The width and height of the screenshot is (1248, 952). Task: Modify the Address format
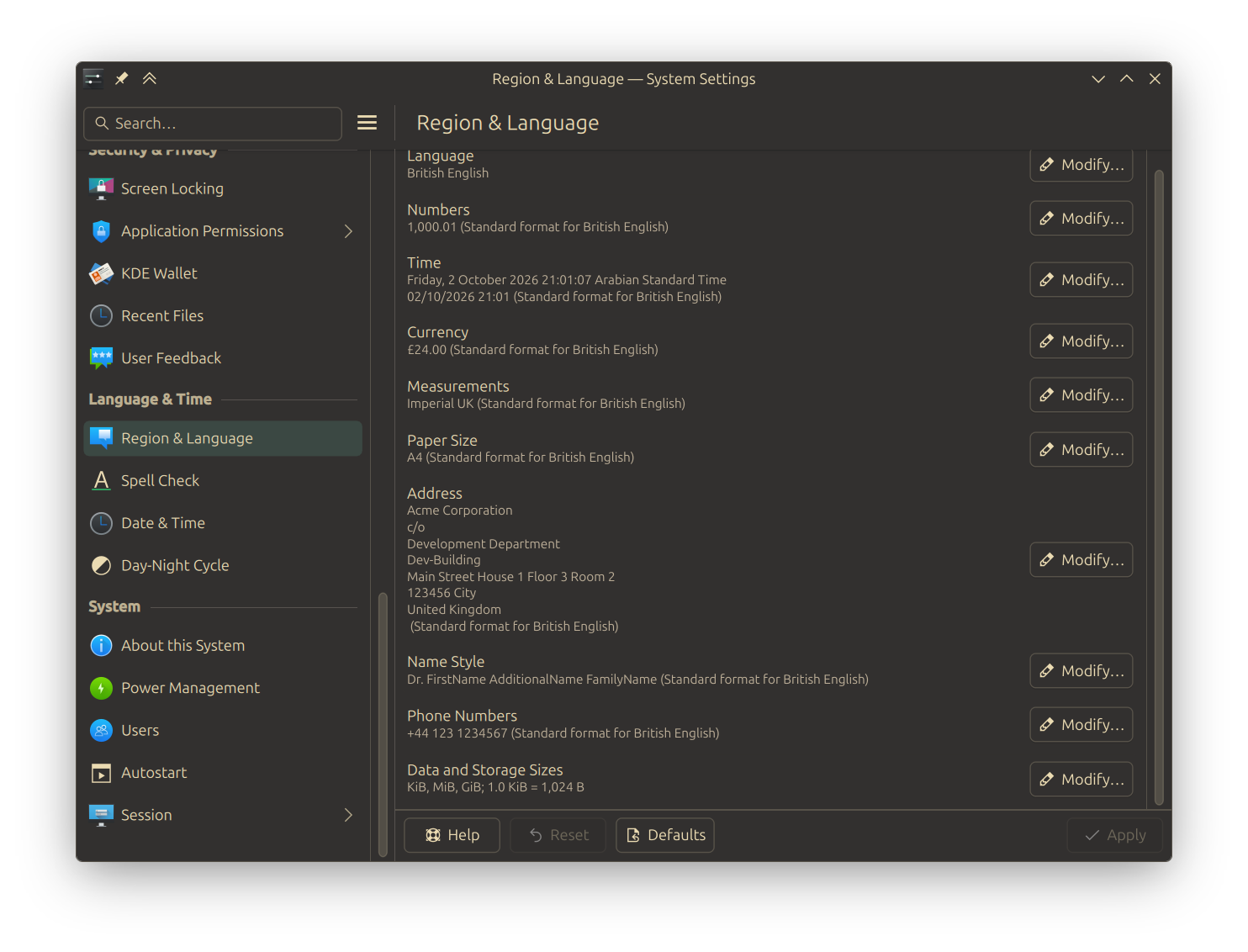[x=1081, y=559]
